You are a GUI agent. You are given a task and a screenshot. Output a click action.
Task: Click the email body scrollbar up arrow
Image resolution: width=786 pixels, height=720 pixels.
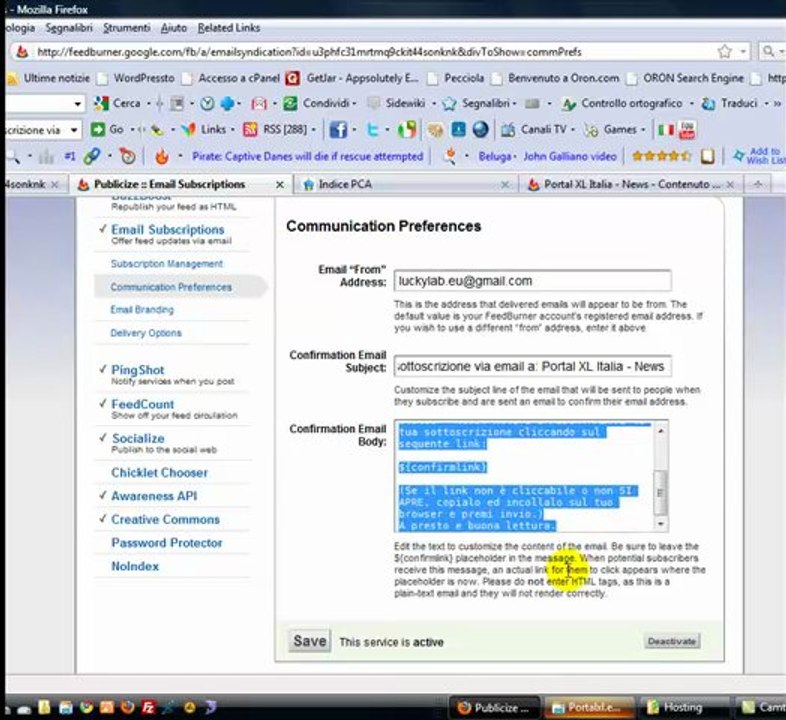click(x=661, y=431)
